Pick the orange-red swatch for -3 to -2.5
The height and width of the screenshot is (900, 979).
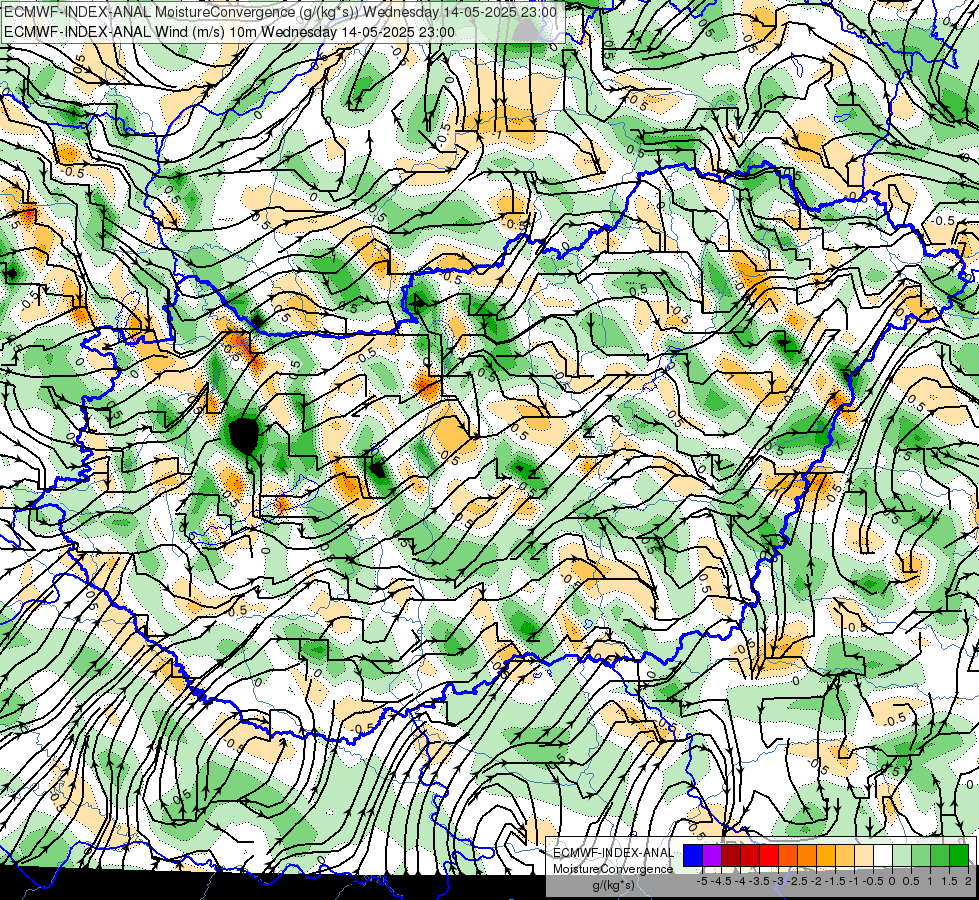788,855
